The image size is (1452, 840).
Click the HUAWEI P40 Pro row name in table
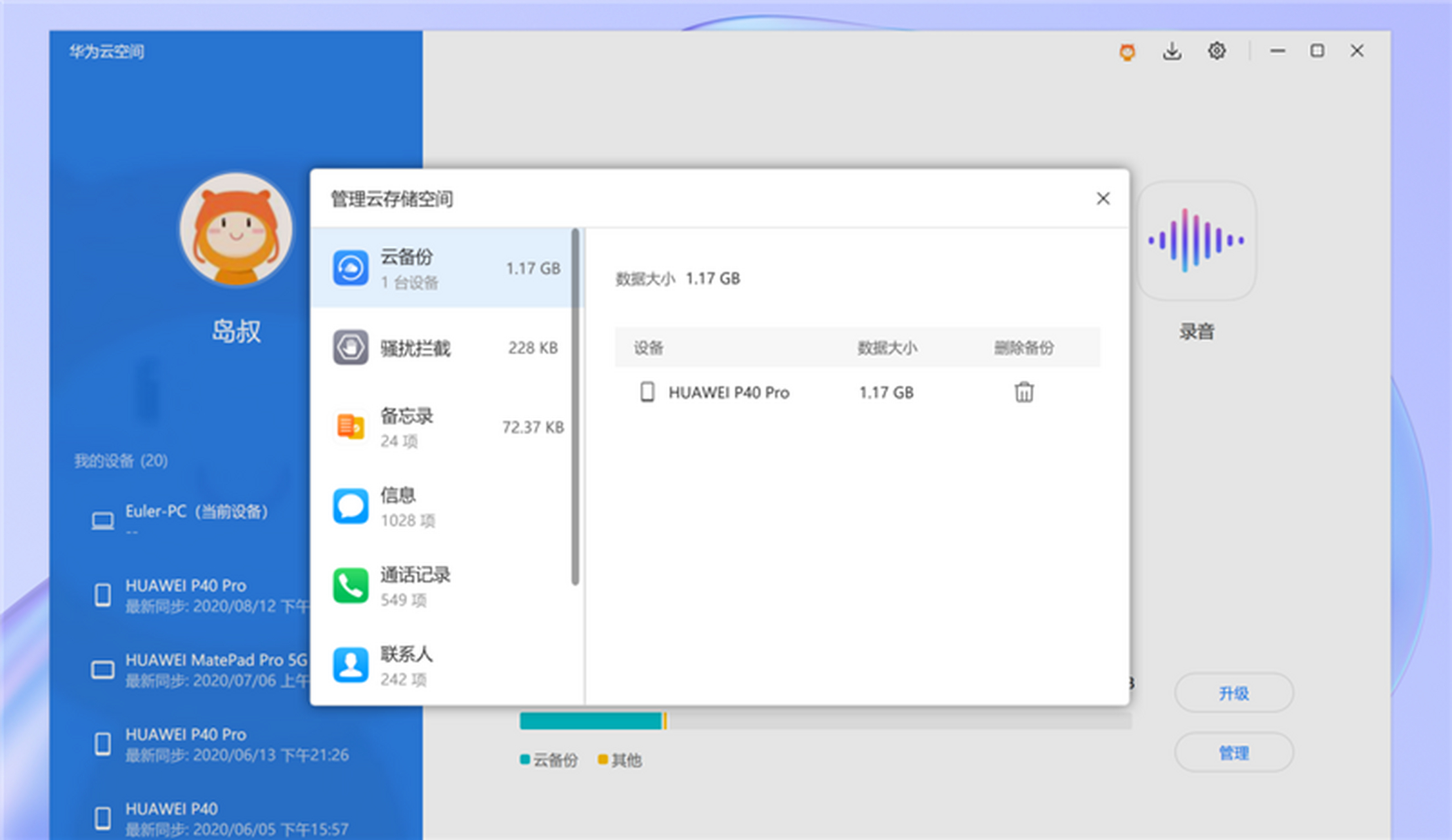coord(729,392)
